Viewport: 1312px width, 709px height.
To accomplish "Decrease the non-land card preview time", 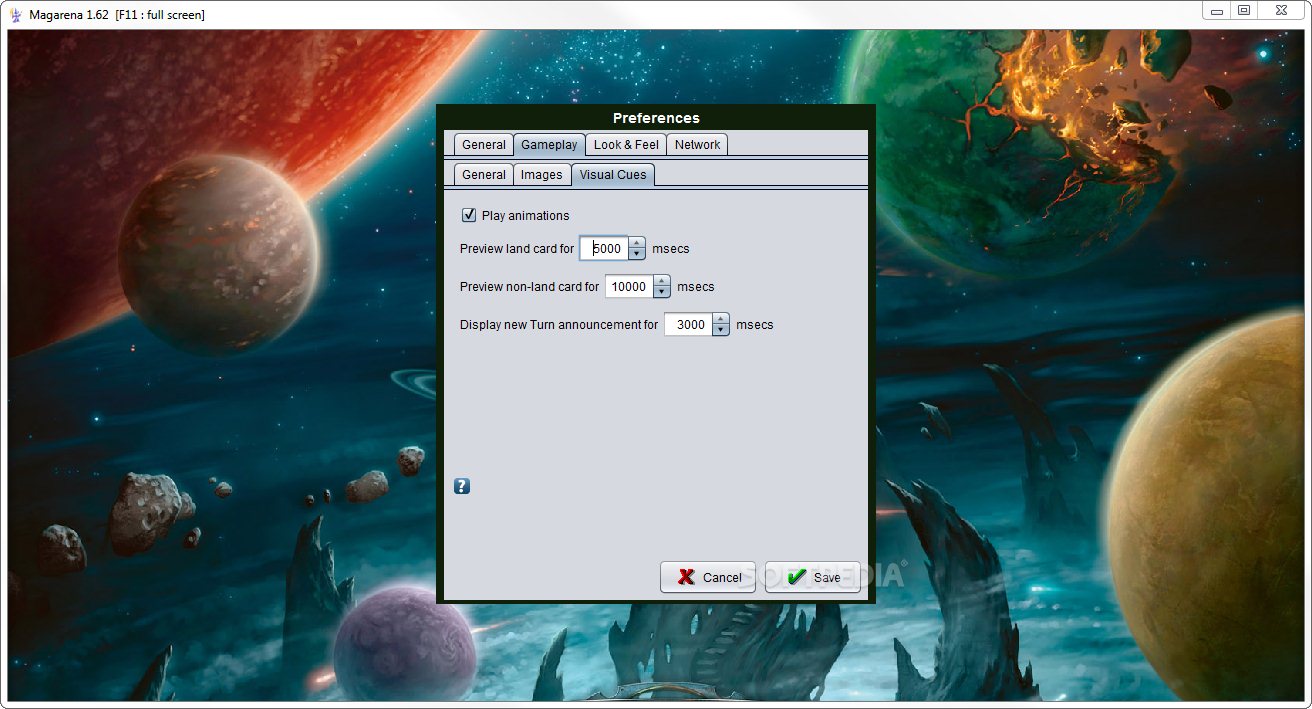I will point(662,292).
